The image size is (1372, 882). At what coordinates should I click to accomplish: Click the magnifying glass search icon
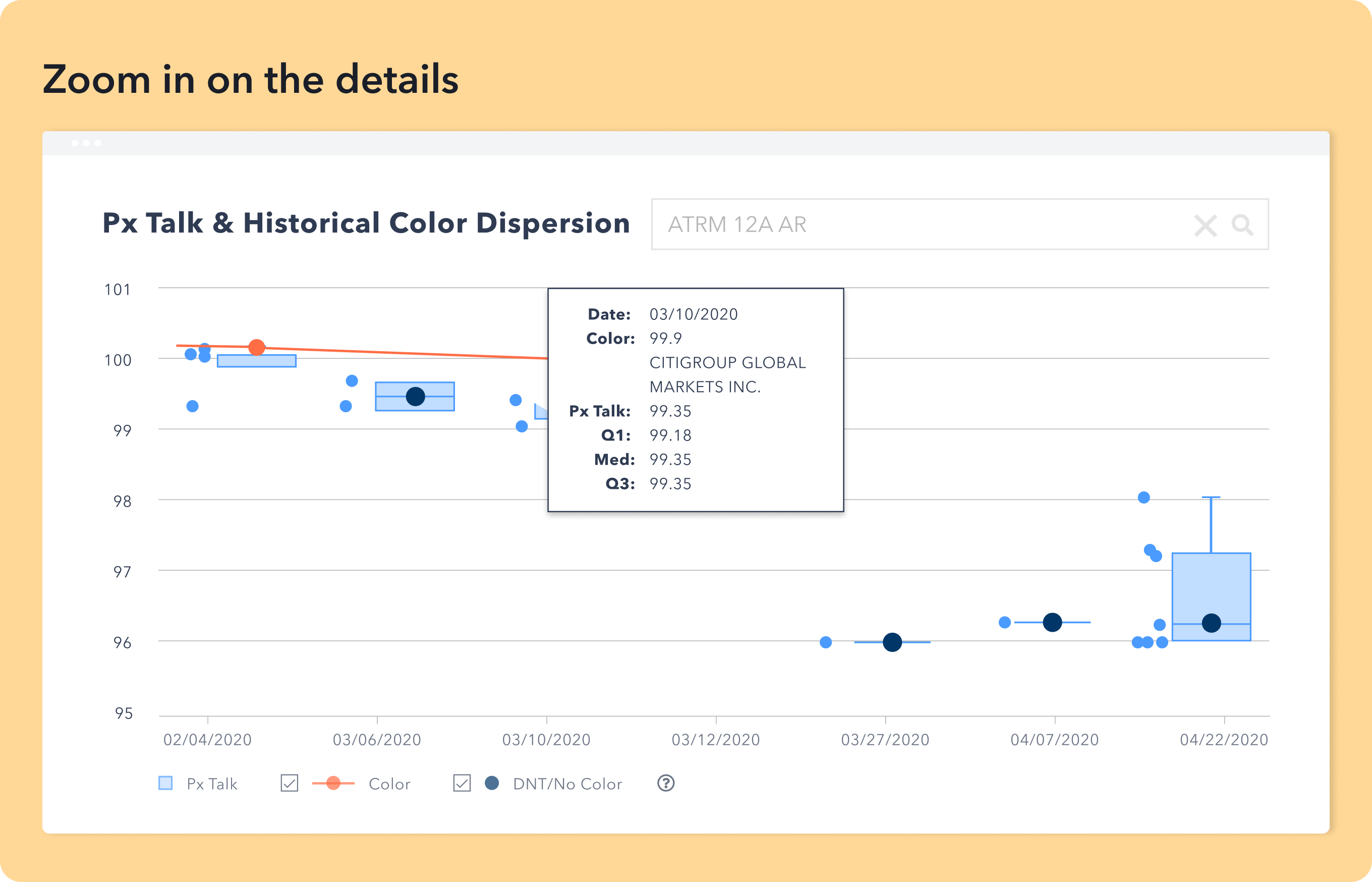coord(1242,225)
